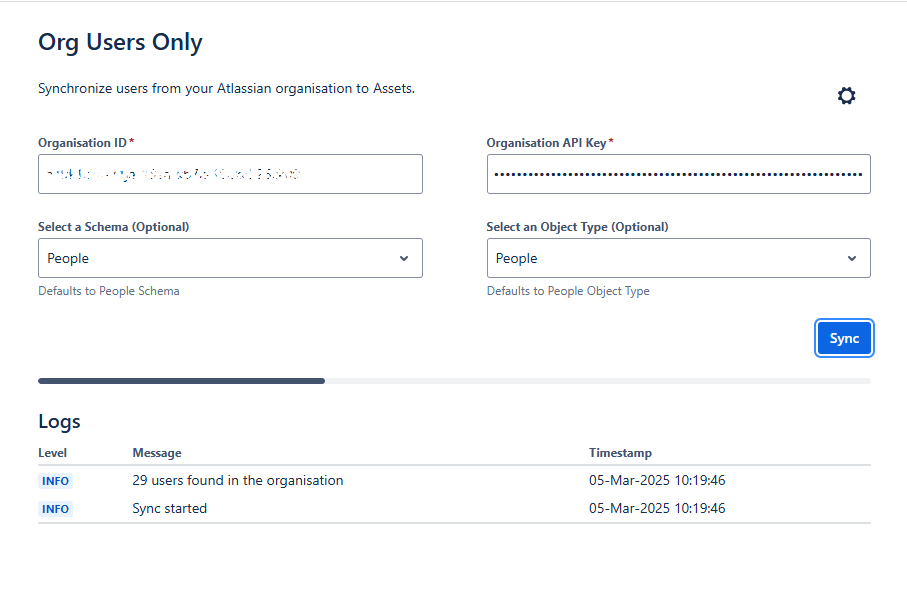This screenshot has width=907, height=606.
Task: Click the 'Defaults to People Schema' hint text
Action: click(109, 291)
